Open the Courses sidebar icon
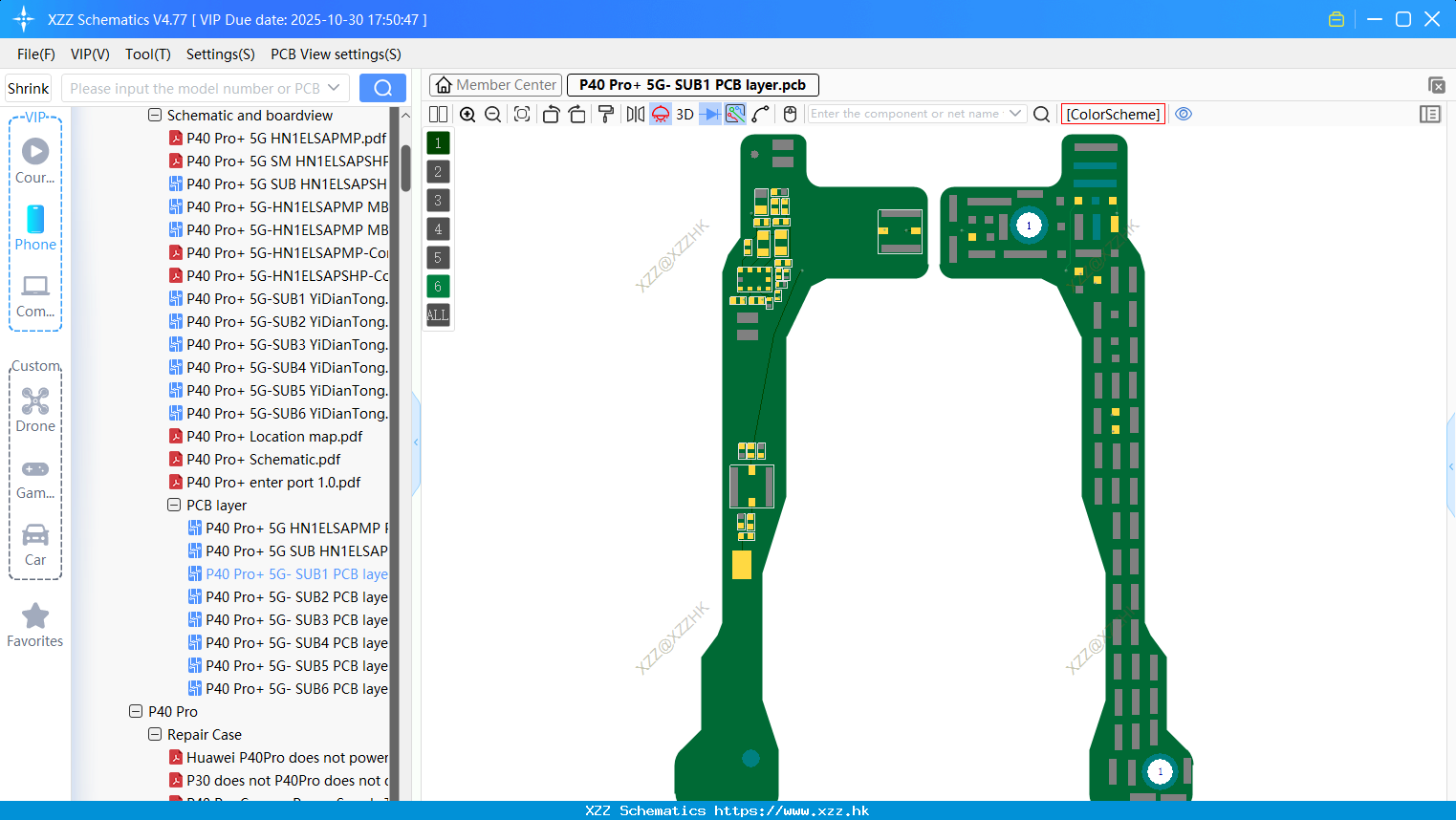 [35, 161]
